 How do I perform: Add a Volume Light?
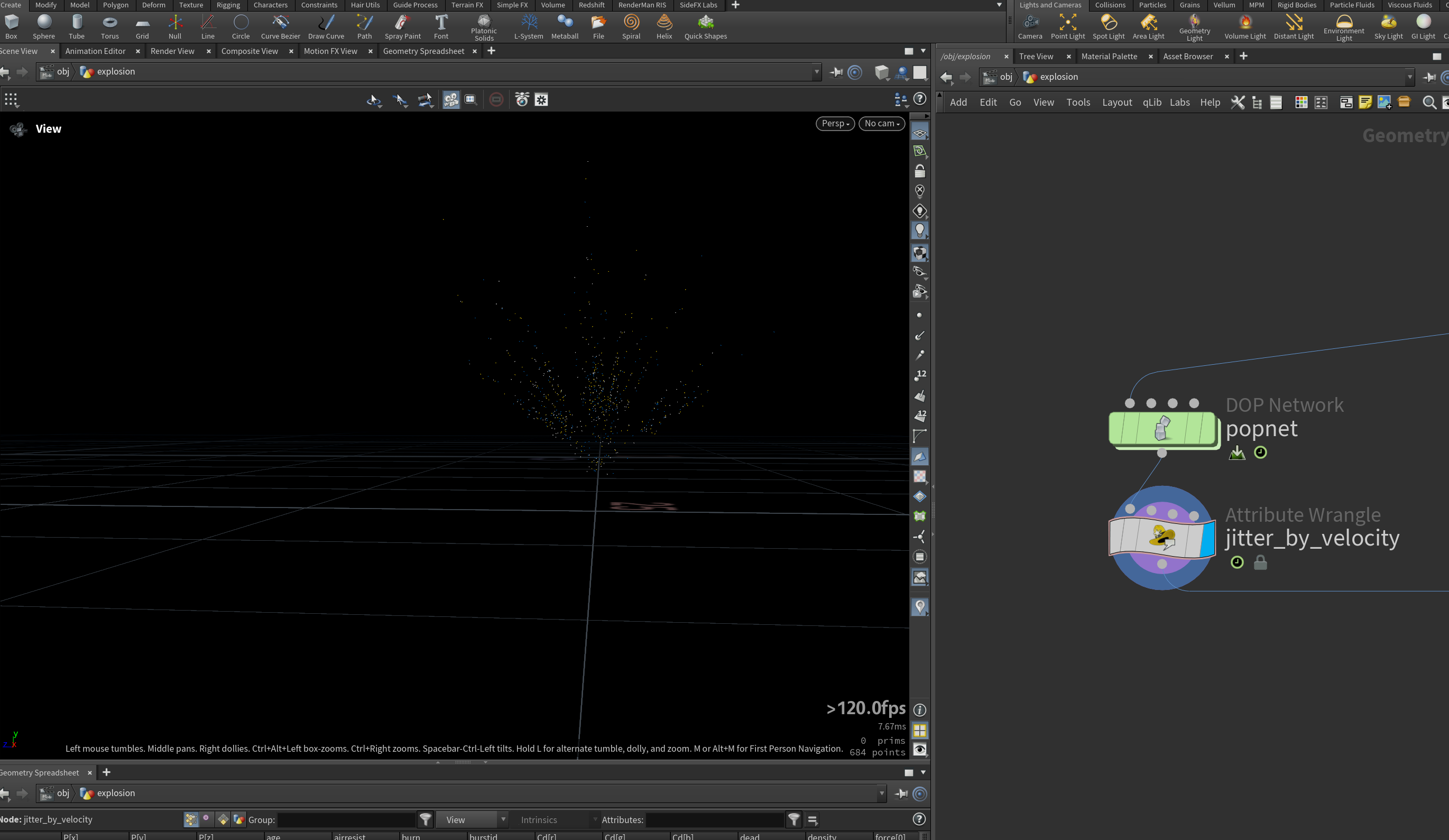point(1245,26)
